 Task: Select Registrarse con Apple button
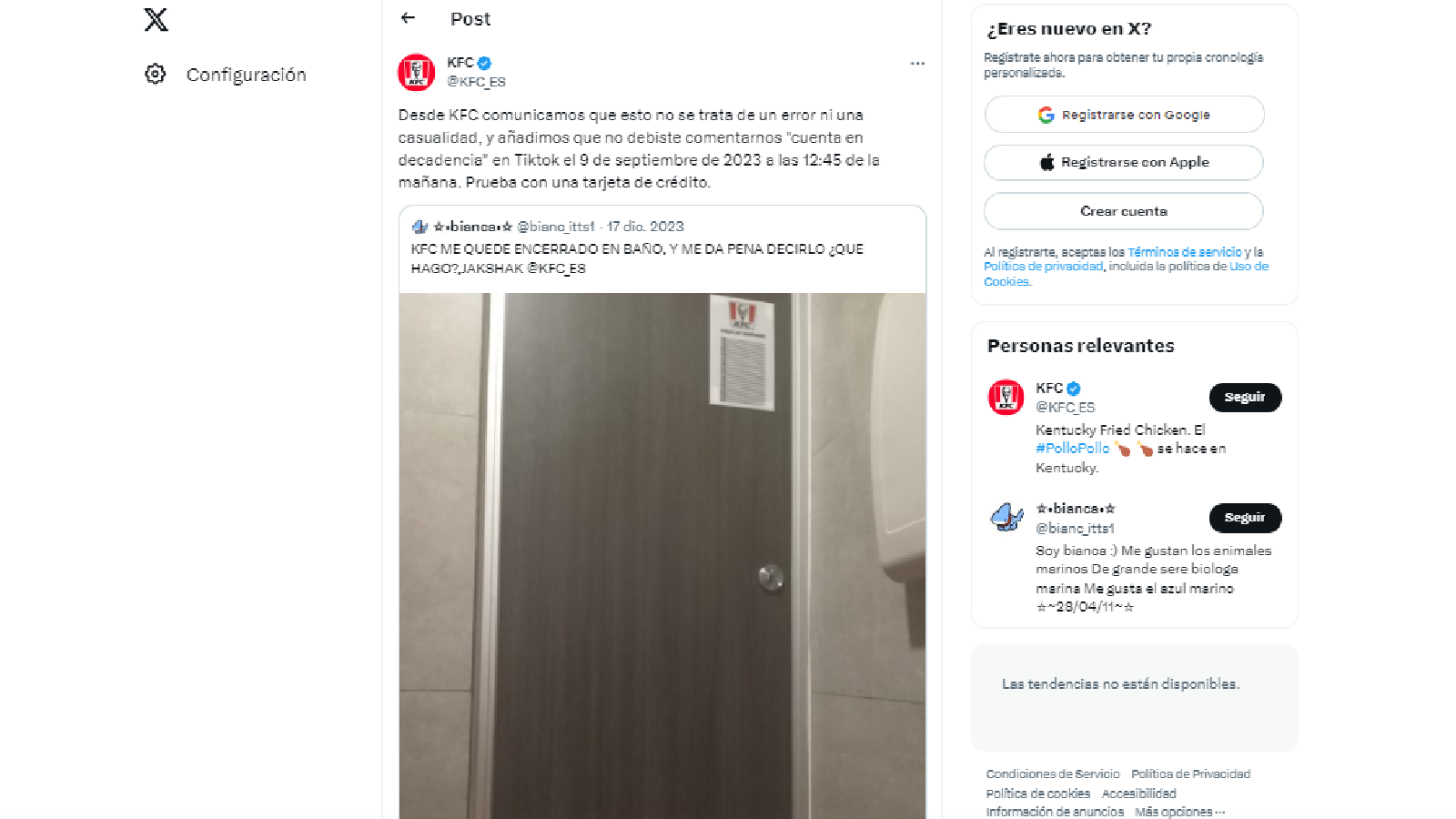(x=1124, y=162)
